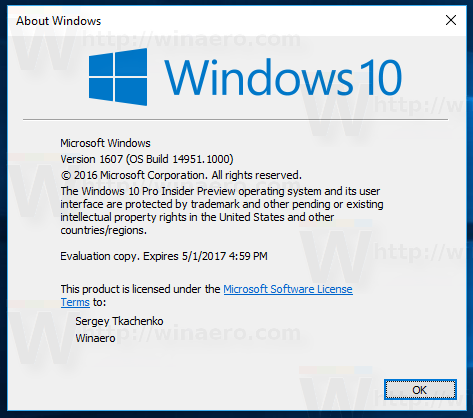Viewport: 473px width, 418px height.
Task: Click the 'This product is licensed under the' text
Action: coord(140,289)
